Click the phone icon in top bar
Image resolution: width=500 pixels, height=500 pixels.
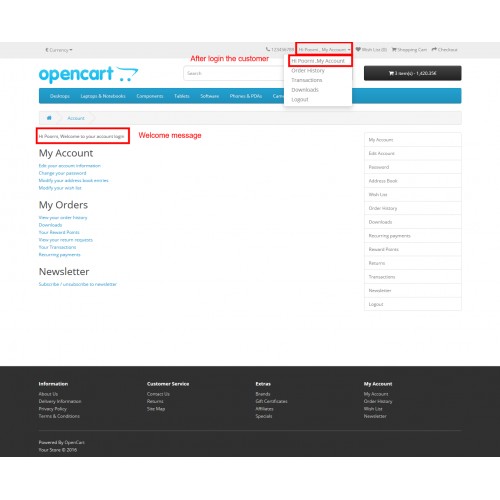point(268,49)
